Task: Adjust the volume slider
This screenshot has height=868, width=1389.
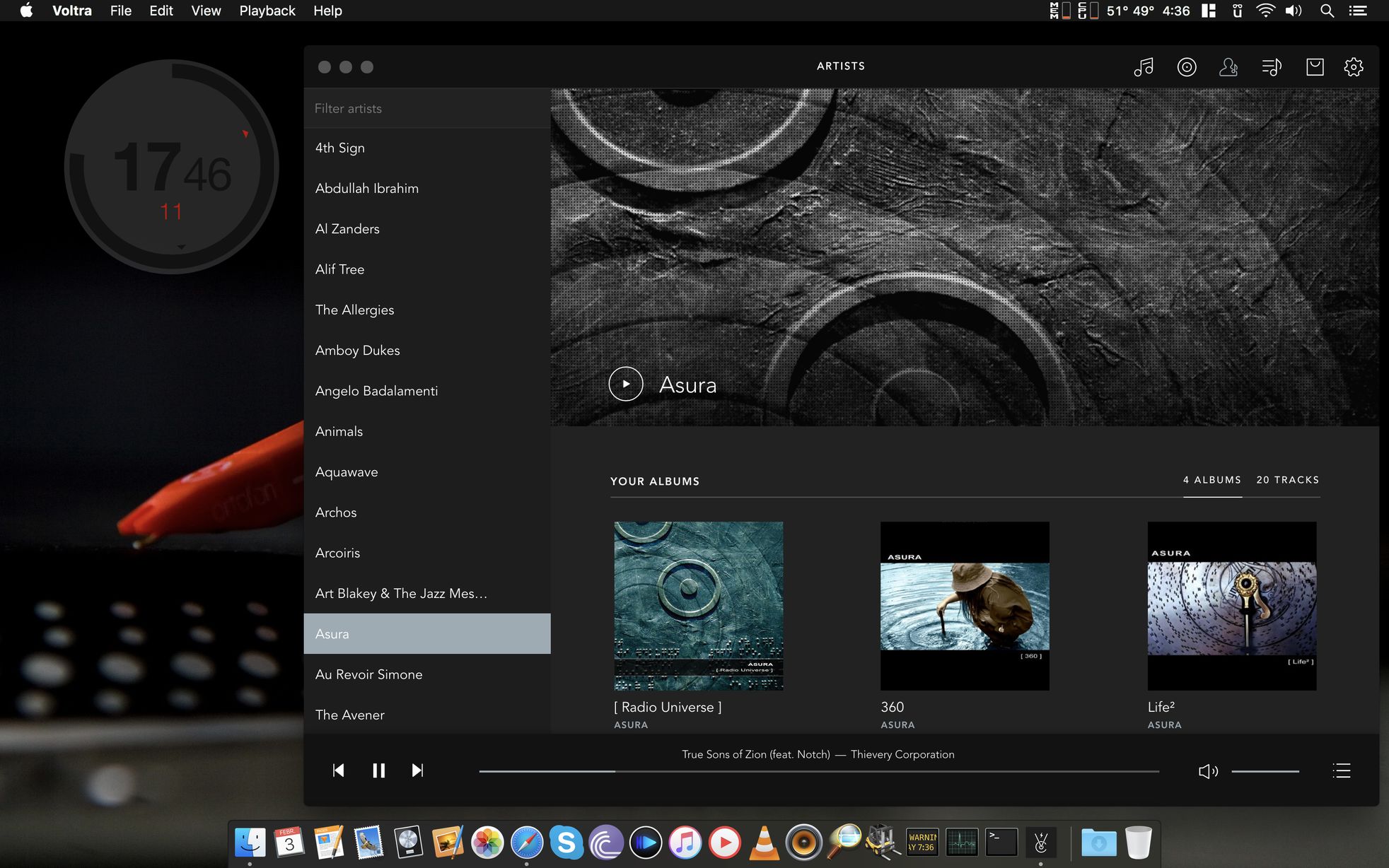Action: click(x=1265, y=771)
